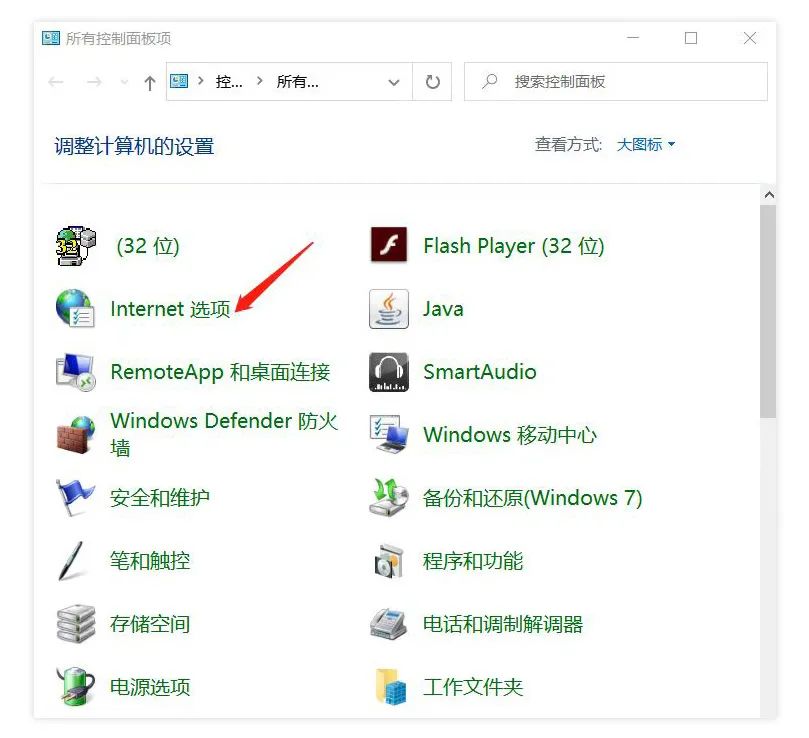Open 安全和维护 link
This screenshot has height=738, width=809.
160,498
